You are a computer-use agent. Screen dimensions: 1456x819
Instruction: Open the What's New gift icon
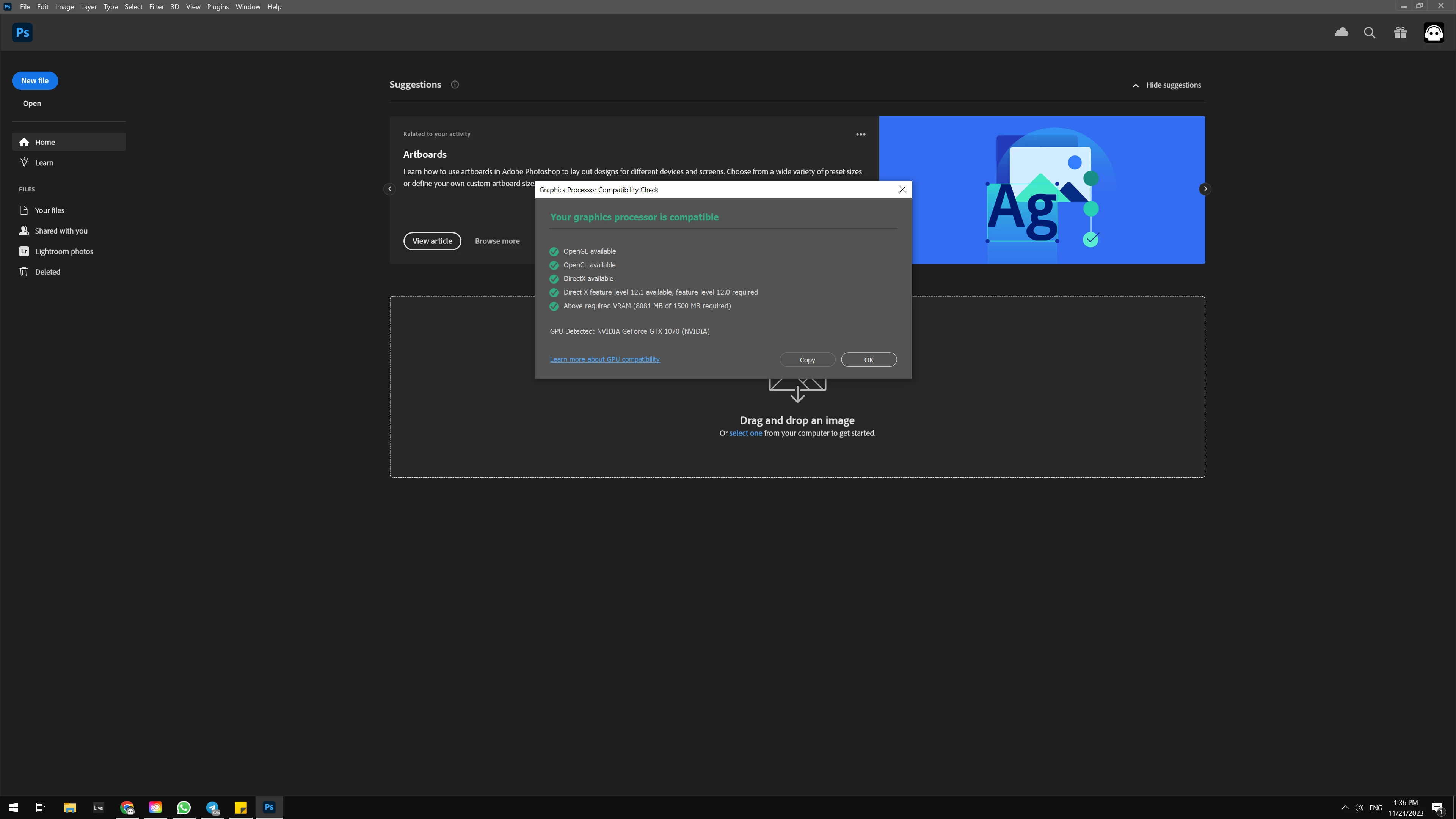pos(1400,33)
